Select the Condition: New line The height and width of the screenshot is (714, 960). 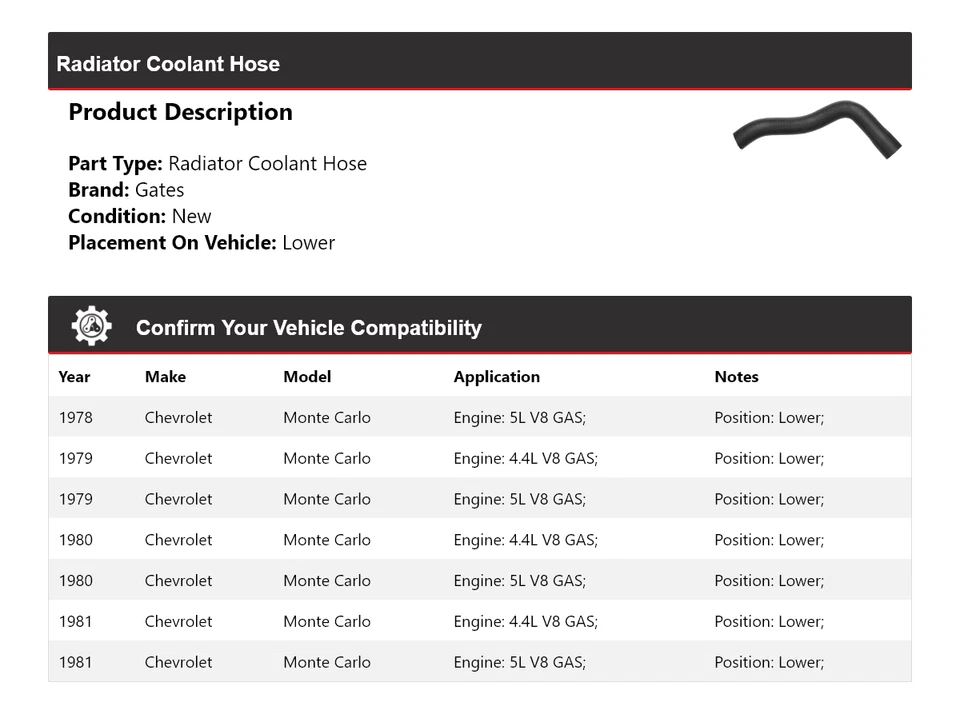click(140, 216)
